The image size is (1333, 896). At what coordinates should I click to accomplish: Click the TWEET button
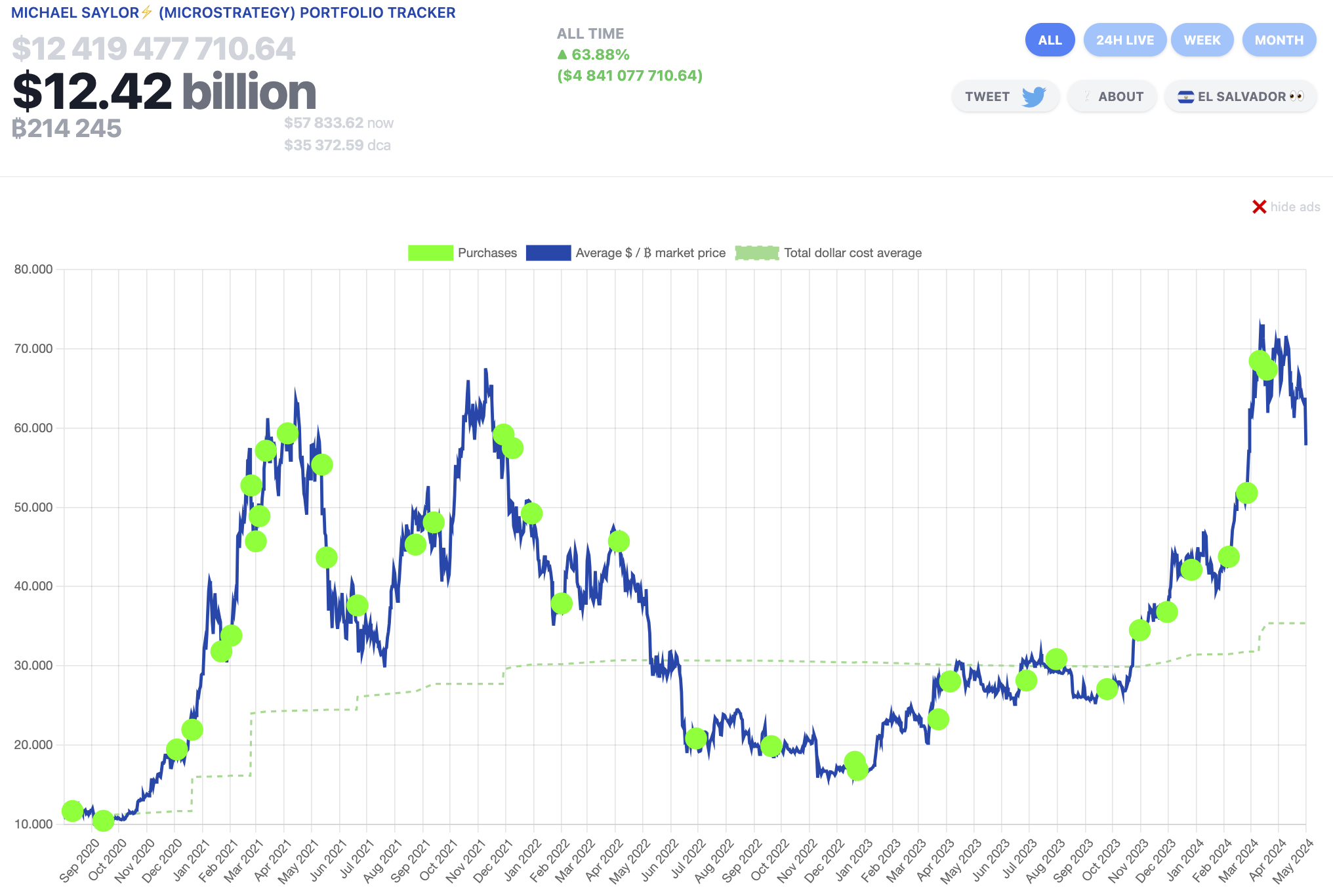coord(1005,96)
